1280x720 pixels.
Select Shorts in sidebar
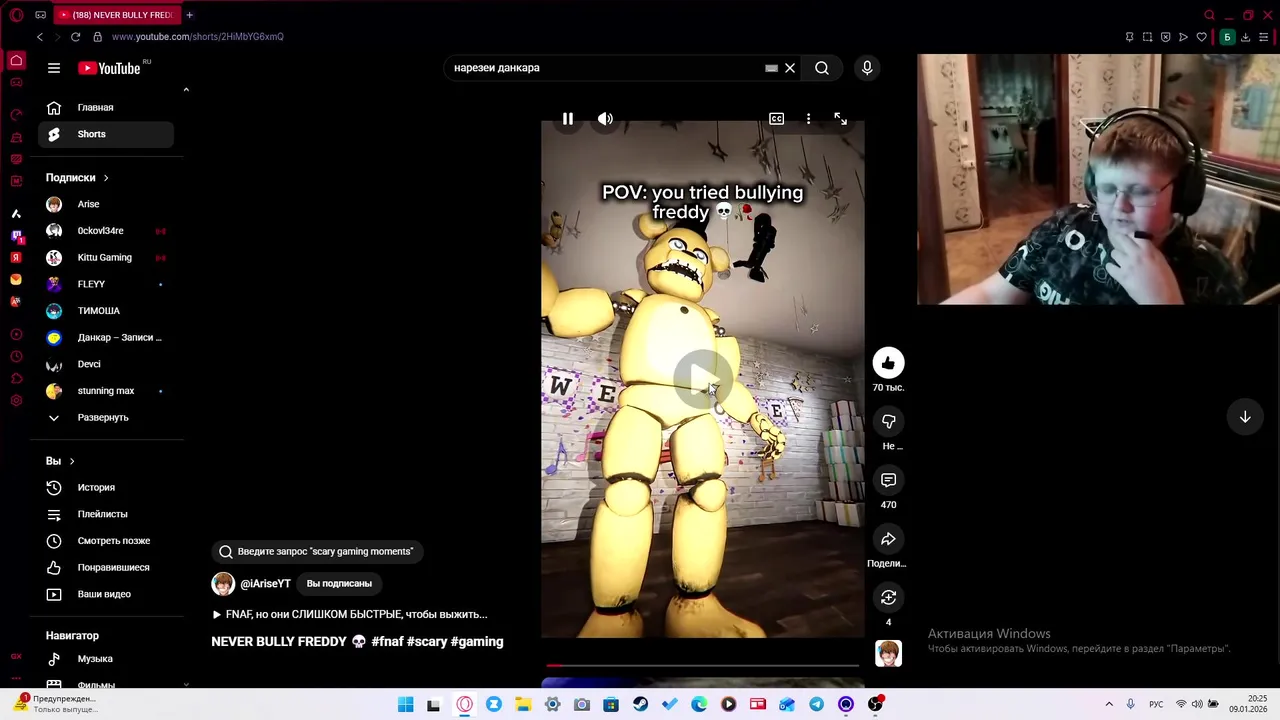106,134
